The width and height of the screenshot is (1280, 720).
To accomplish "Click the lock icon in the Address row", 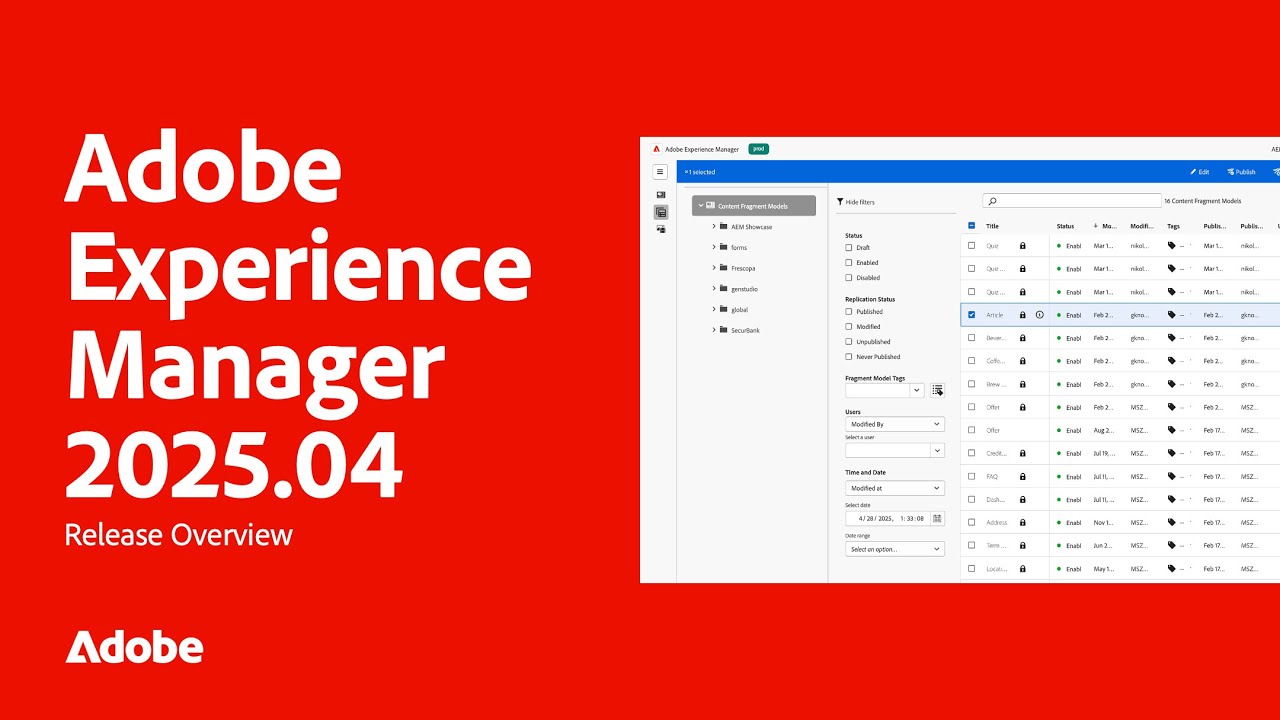I will tap(1022, 523).
